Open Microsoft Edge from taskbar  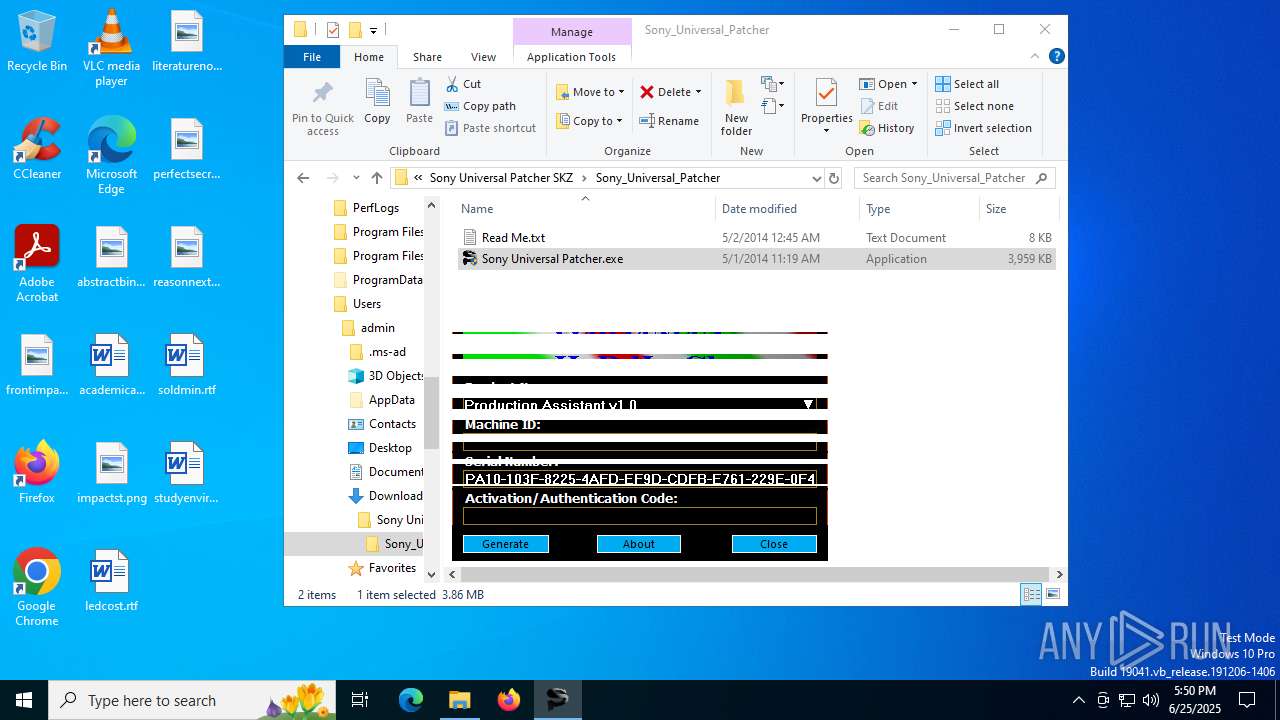411,700
